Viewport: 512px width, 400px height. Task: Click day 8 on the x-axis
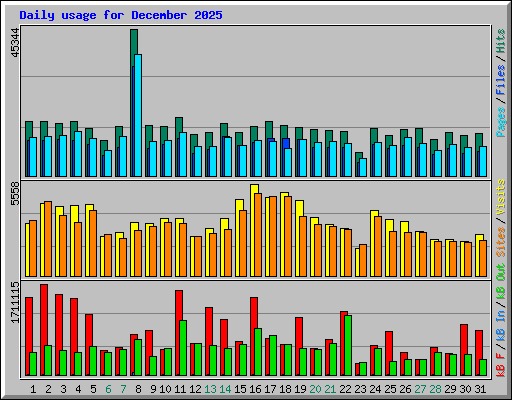coord(138,389)
